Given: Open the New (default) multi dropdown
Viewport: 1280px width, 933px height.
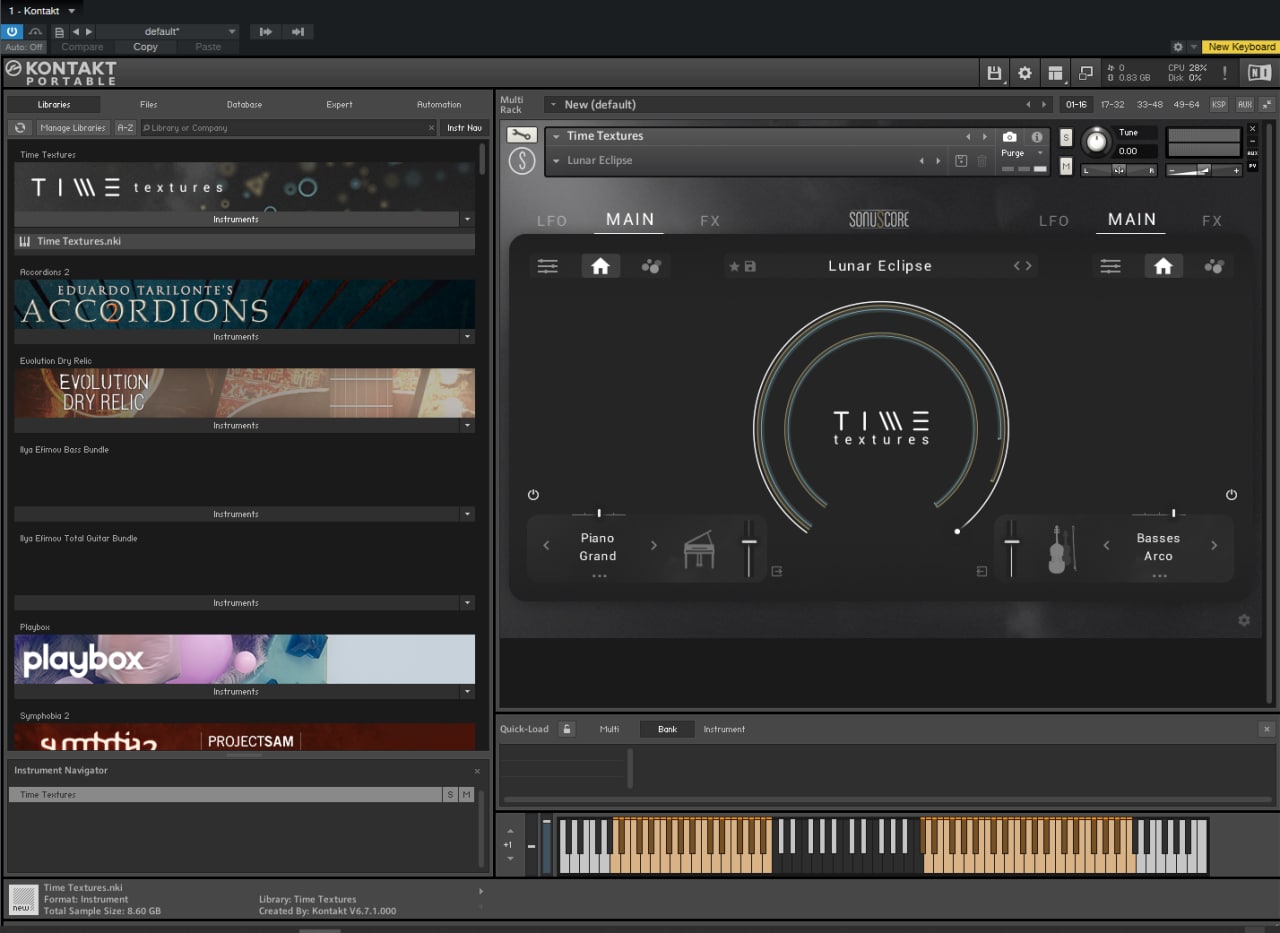Looking at the screenshot, I should 553,105.
